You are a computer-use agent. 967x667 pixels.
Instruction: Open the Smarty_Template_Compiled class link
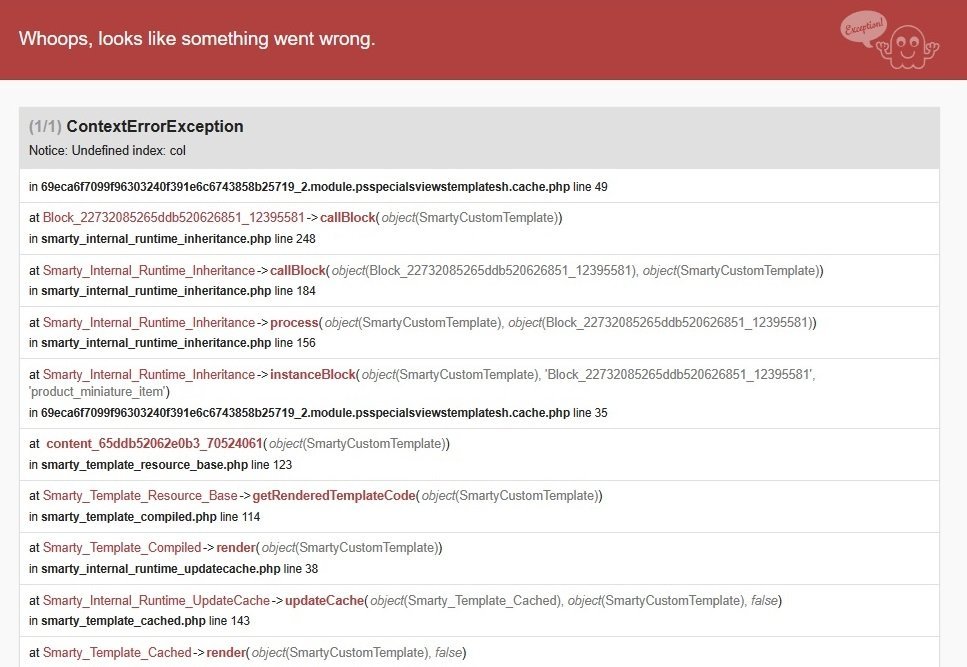122,548
